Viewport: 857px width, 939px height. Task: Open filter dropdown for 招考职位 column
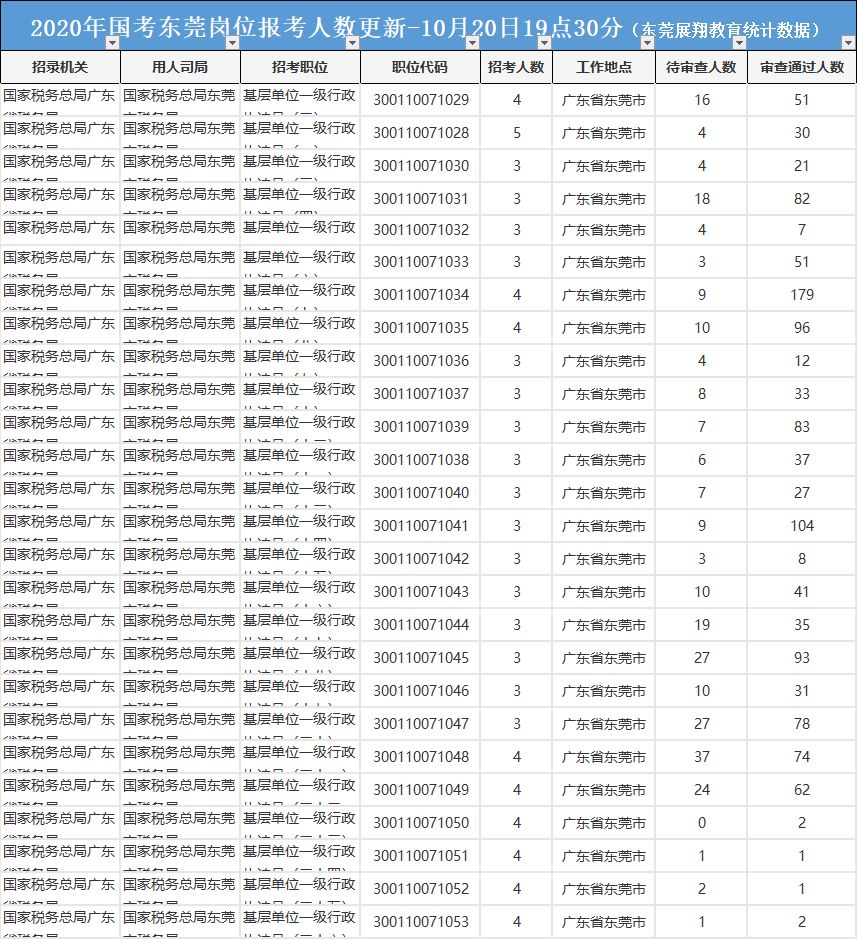(x=352, y=43)
